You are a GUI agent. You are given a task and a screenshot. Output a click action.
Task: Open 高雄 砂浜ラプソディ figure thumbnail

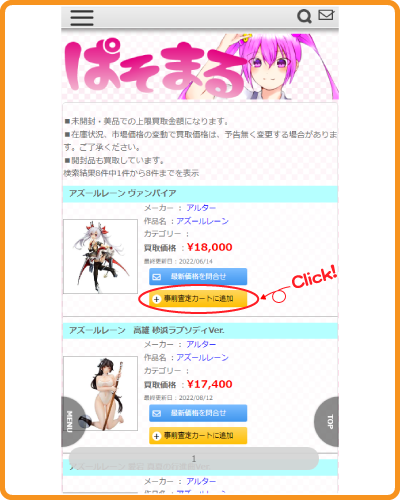pos(100,393)
